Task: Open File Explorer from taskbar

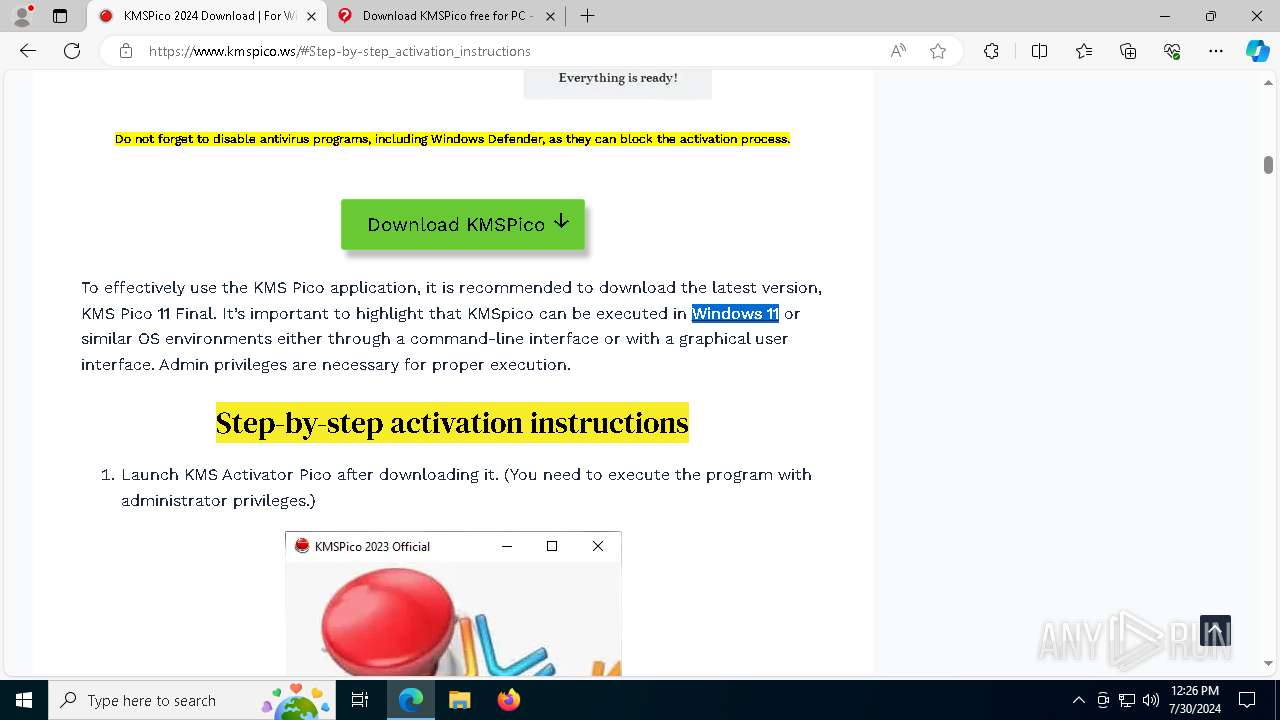Action: pyautogui.click(x=459, y=700)
